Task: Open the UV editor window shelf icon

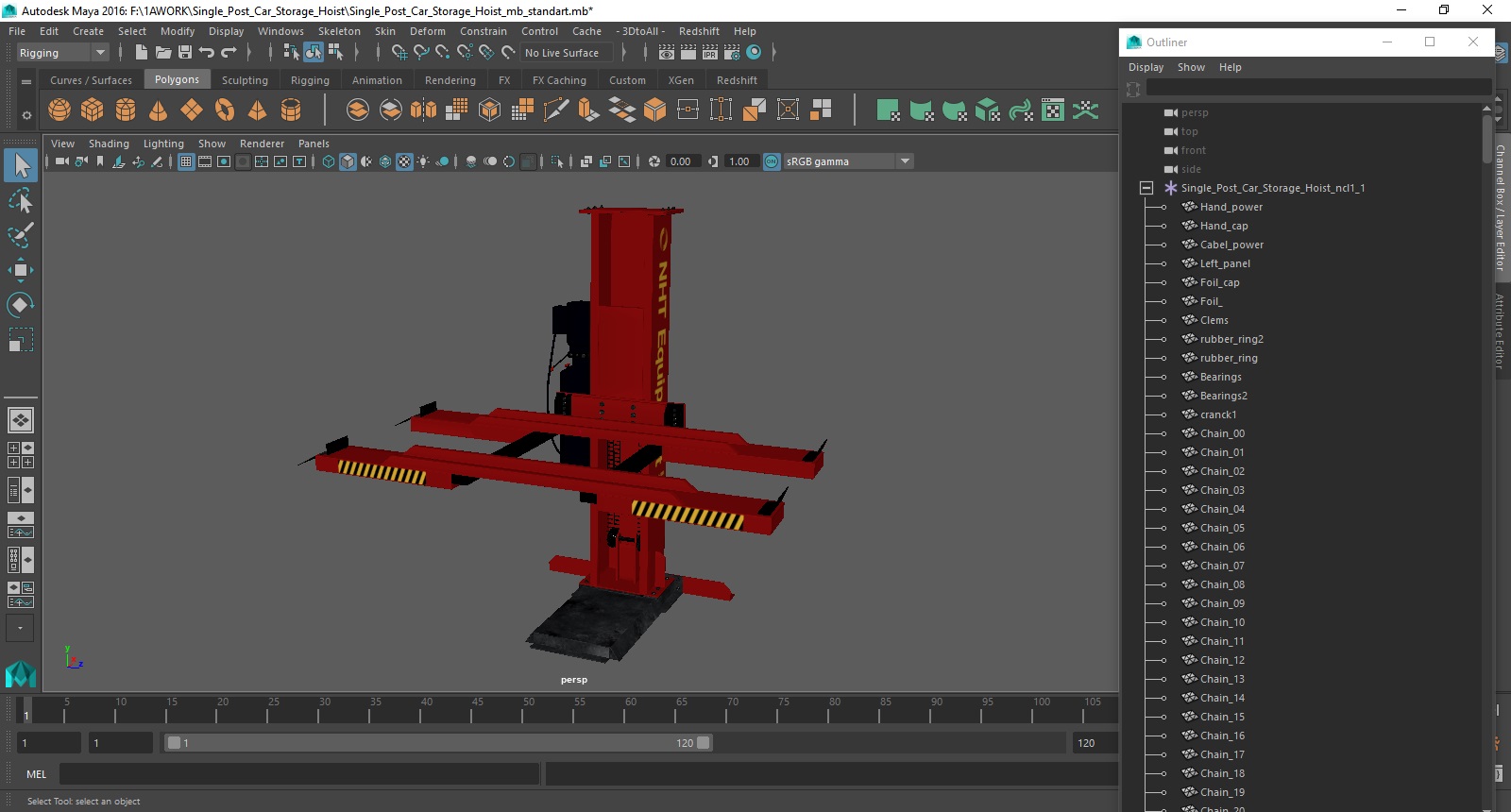Action: [x=1053, y=110]
